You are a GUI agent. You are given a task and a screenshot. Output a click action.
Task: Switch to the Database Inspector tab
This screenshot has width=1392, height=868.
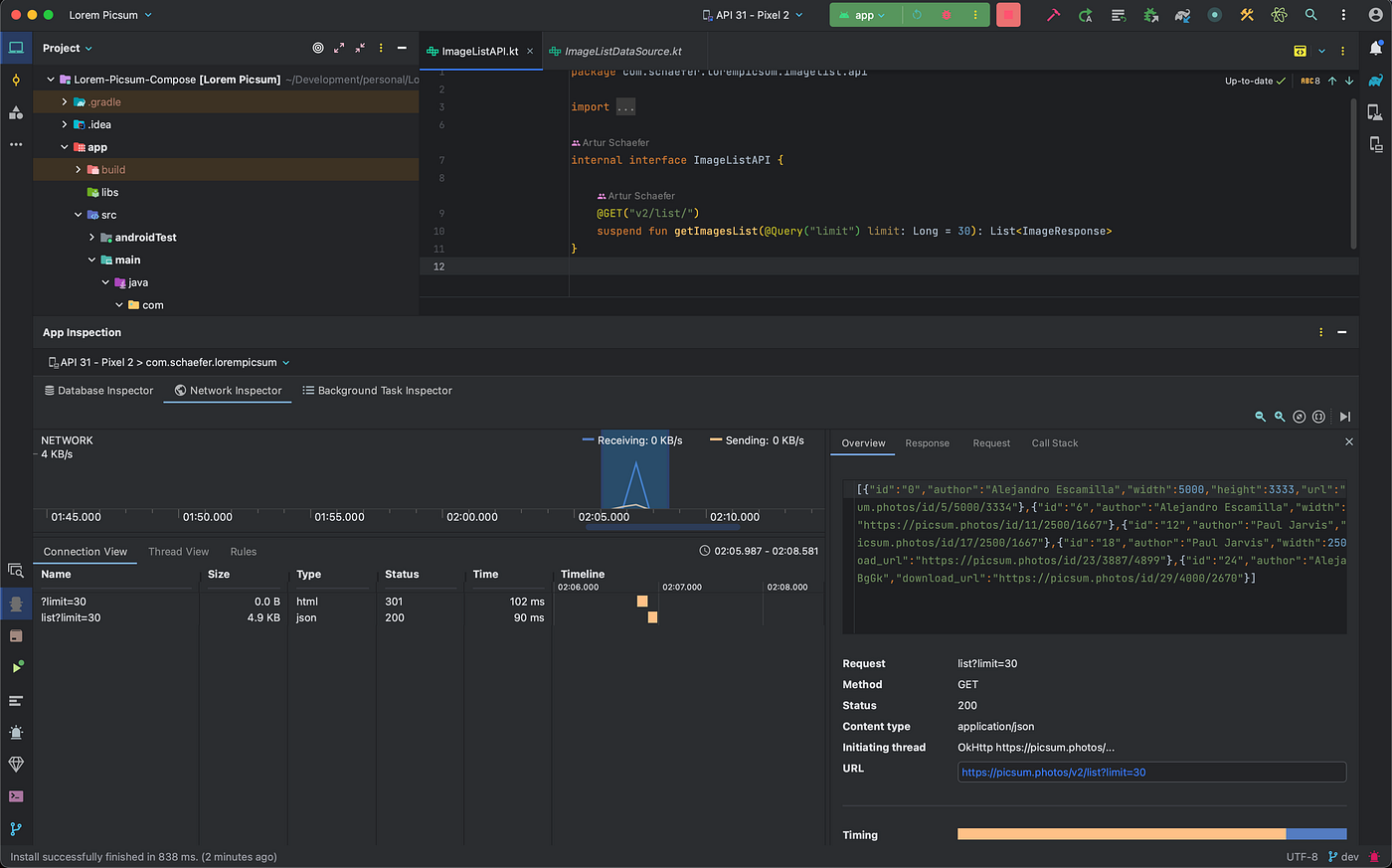pos(98,390)
